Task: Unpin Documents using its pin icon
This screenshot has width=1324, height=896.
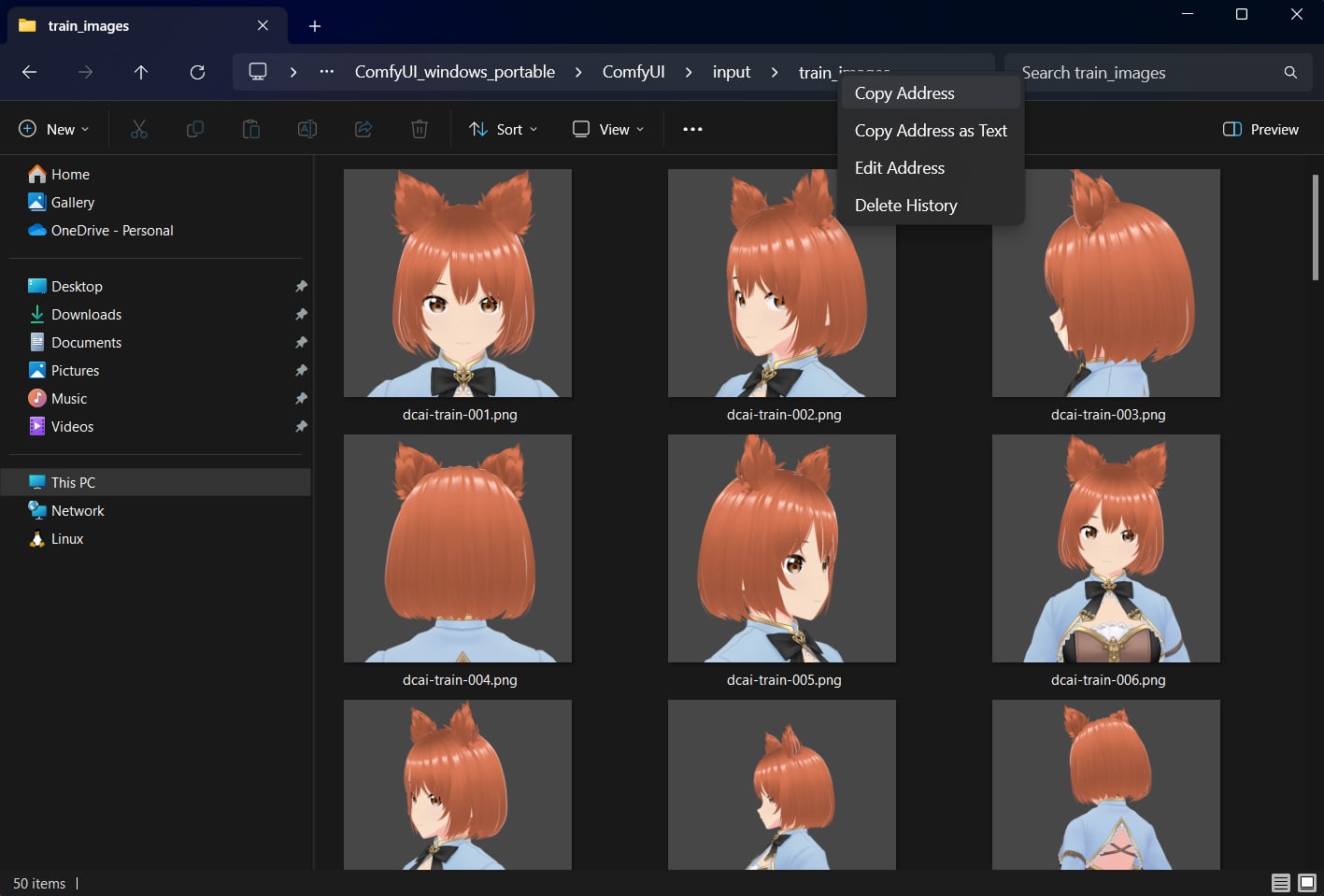Action: pos(301,342)
